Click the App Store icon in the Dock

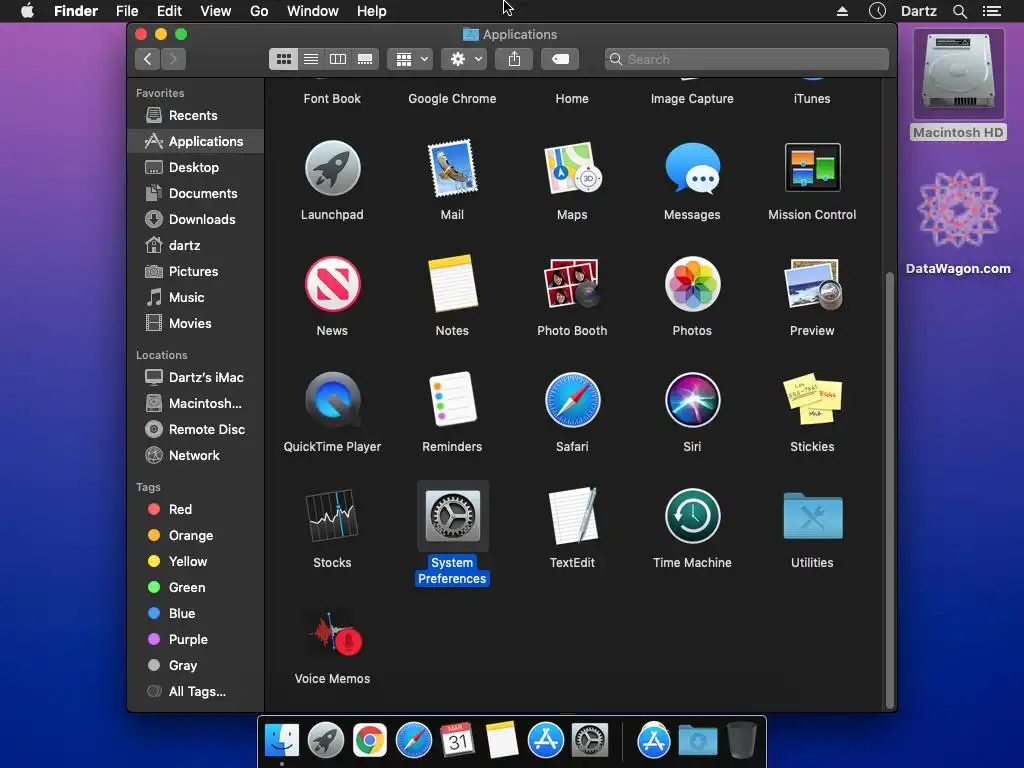click(x=545, y=741)
